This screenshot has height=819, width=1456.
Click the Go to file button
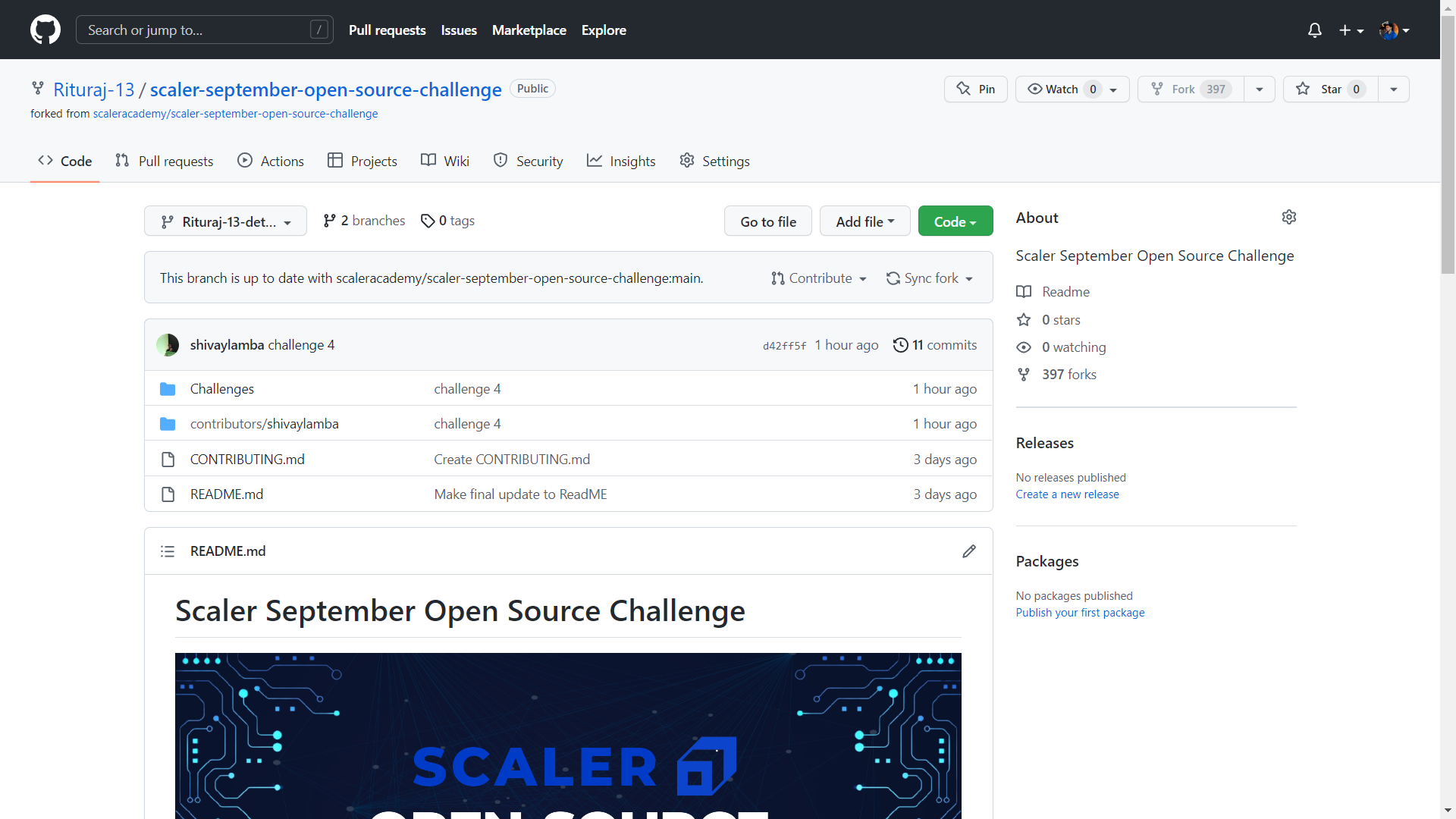[767, 221]
